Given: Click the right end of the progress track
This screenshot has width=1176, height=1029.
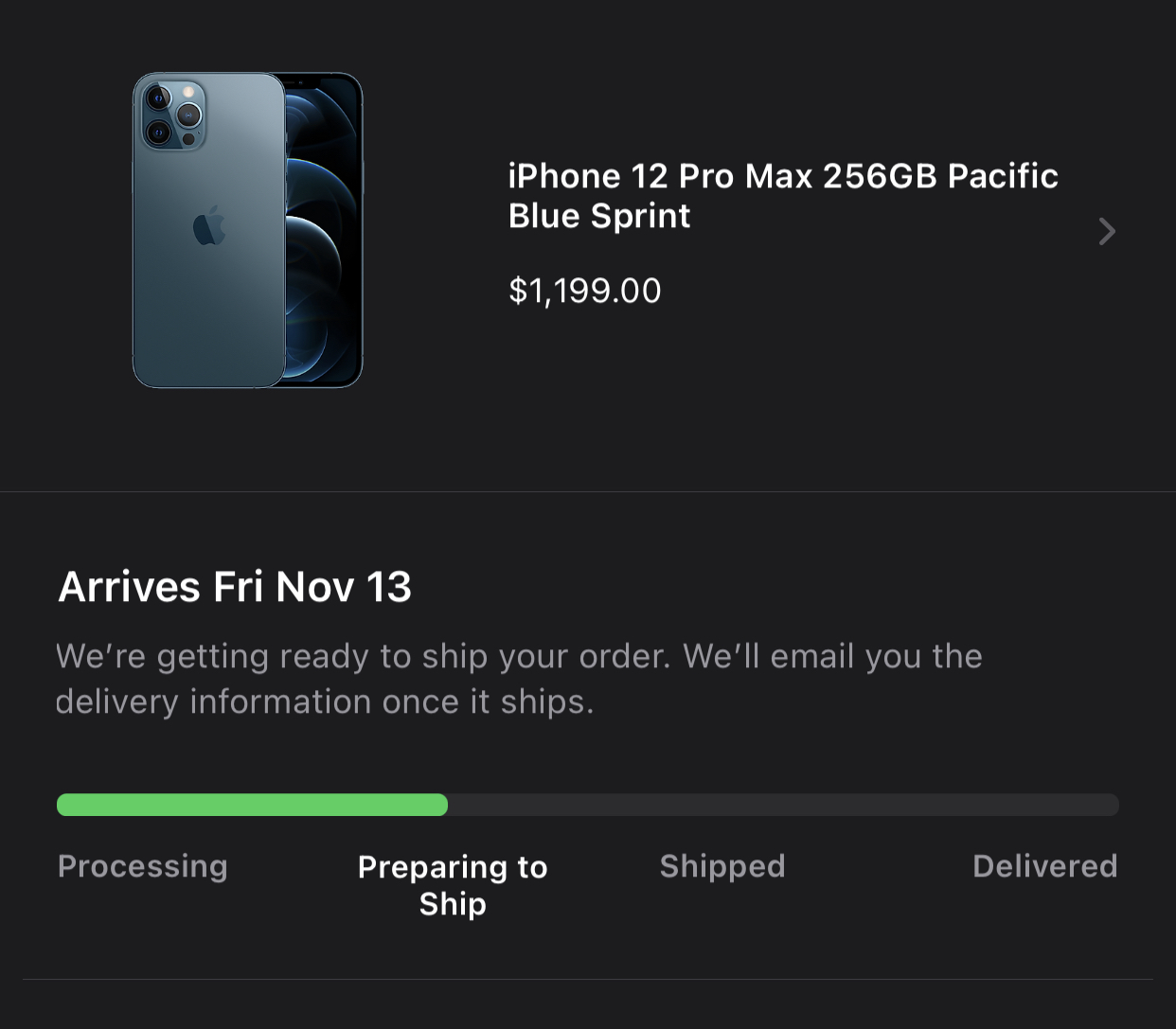Looking at the screenshot, I should pyautogui.click(x=1112, y=805).
